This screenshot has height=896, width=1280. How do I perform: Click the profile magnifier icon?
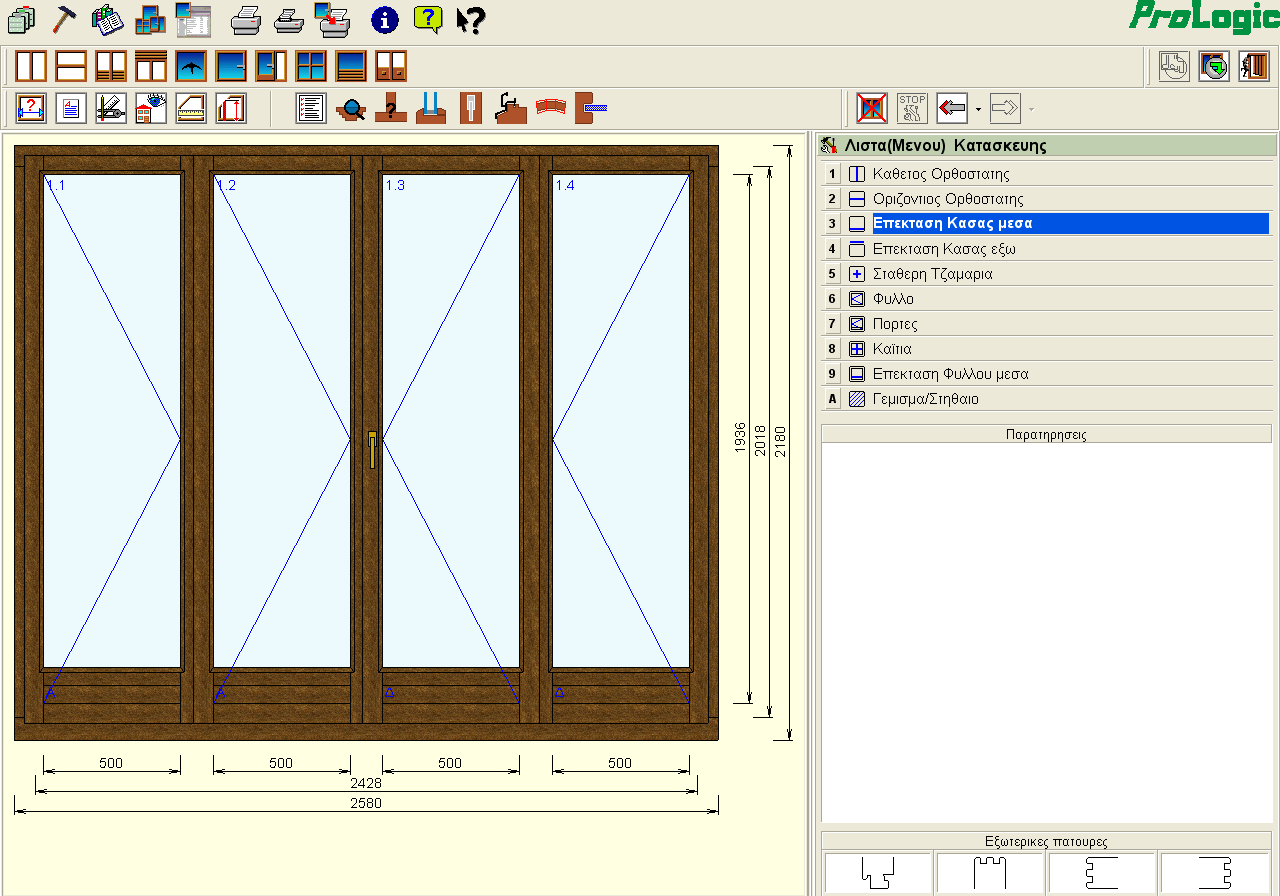(351, 107)
